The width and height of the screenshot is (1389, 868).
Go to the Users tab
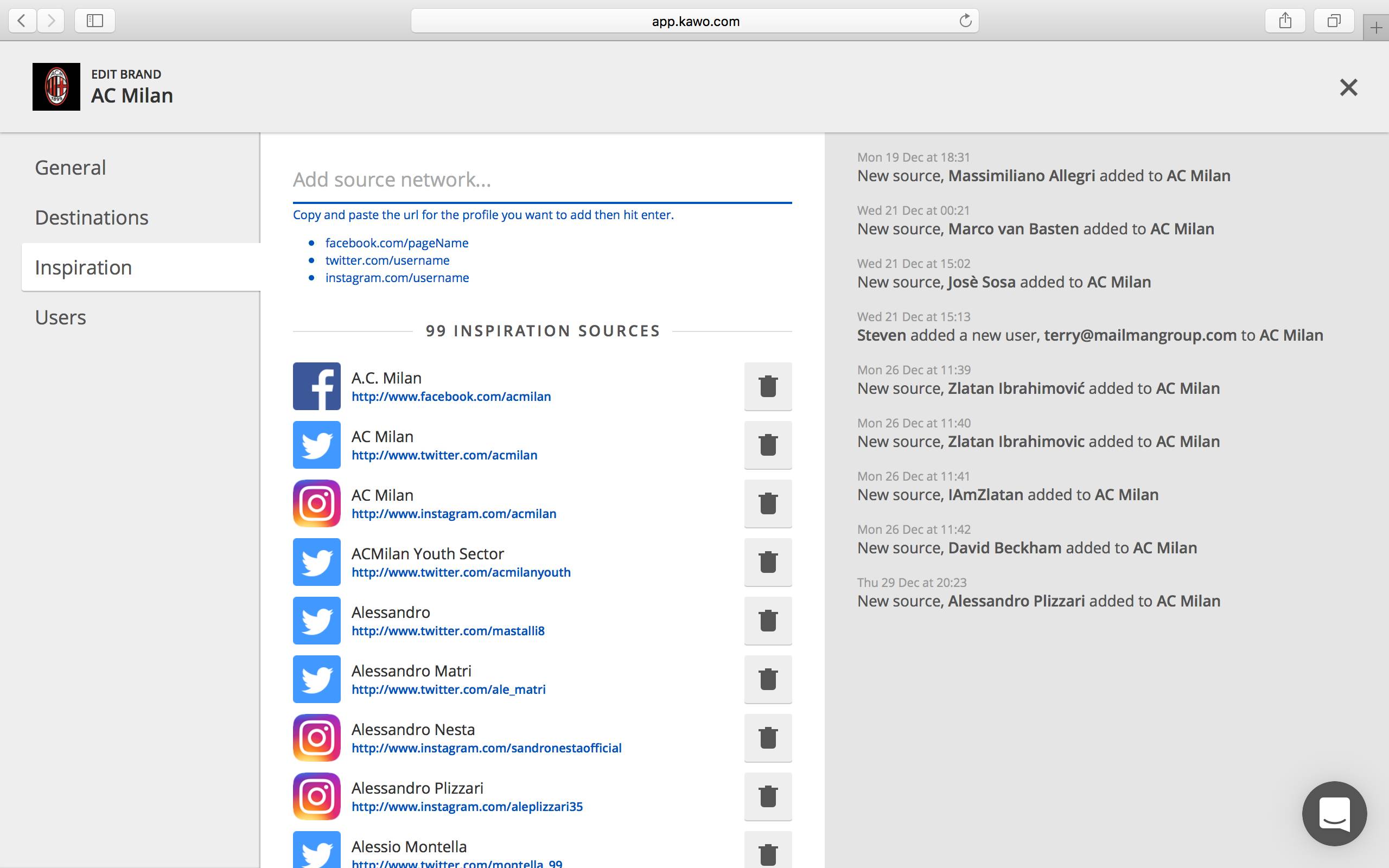click(60, 317)
